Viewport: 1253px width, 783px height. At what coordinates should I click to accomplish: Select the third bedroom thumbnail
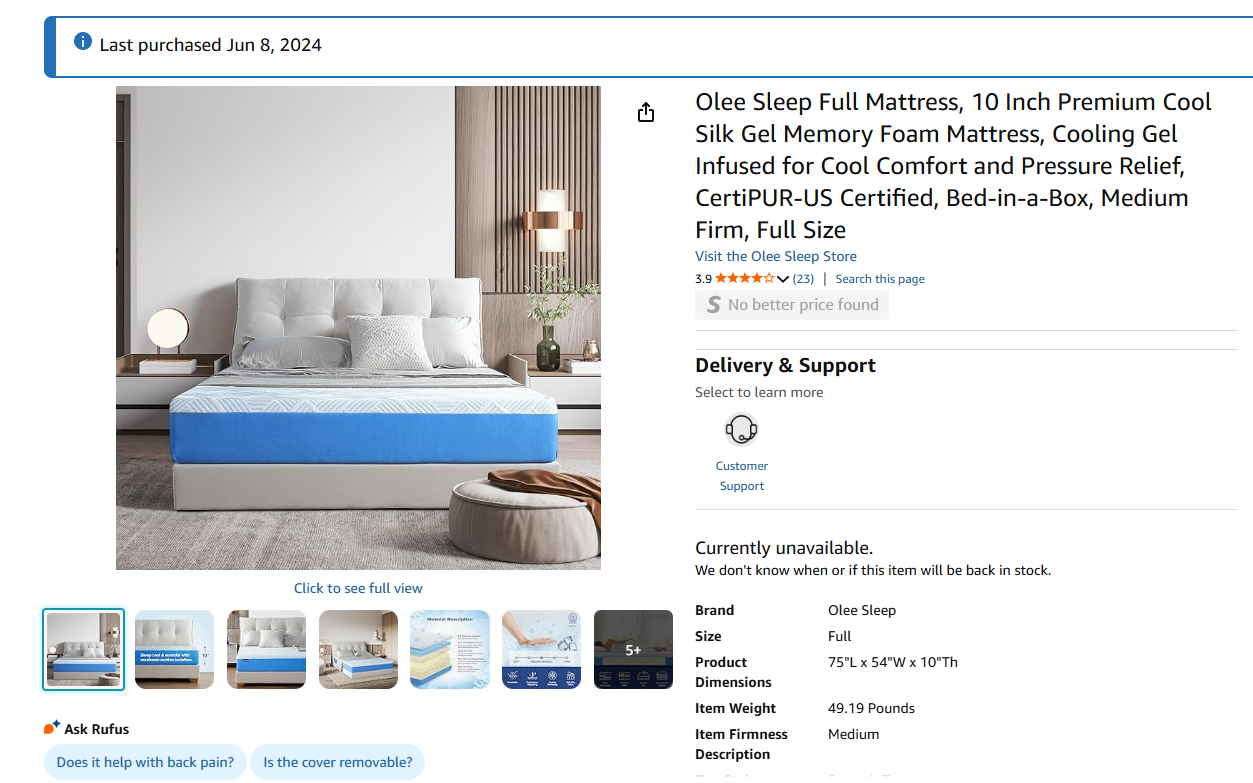(x=266, y=649)
